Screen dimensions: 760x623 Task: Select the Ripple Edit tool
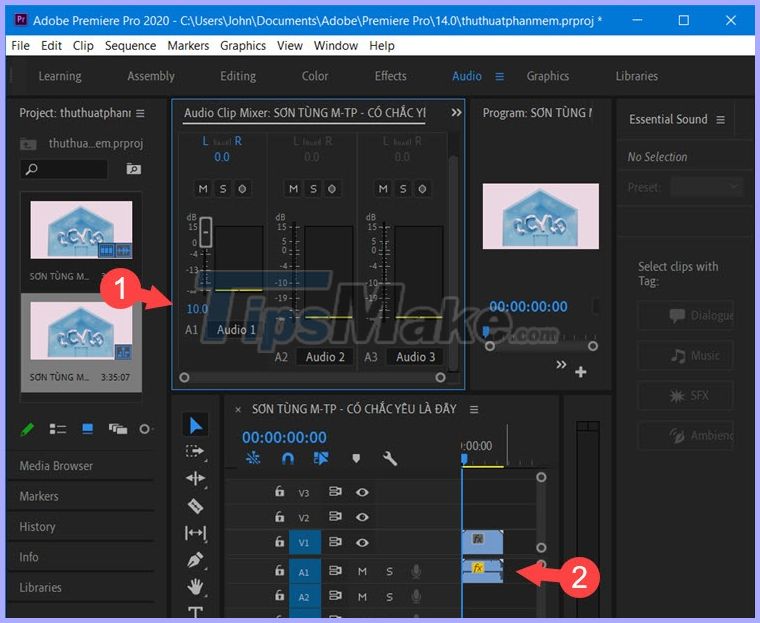click(x=195, y=479)
